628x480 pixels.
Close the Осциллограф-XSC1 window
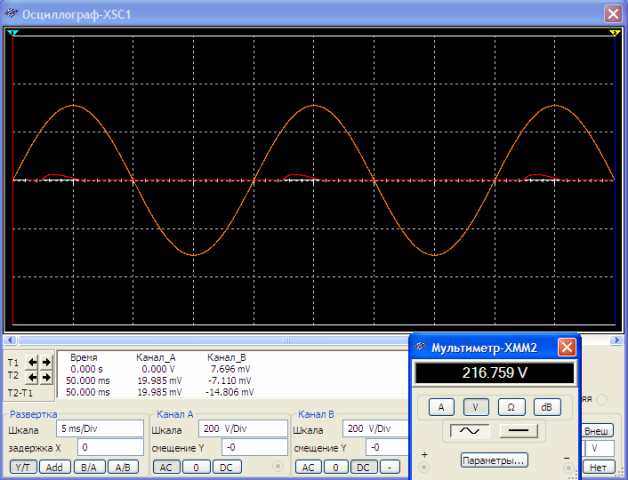pyautogui.click(x=613, y=14)
